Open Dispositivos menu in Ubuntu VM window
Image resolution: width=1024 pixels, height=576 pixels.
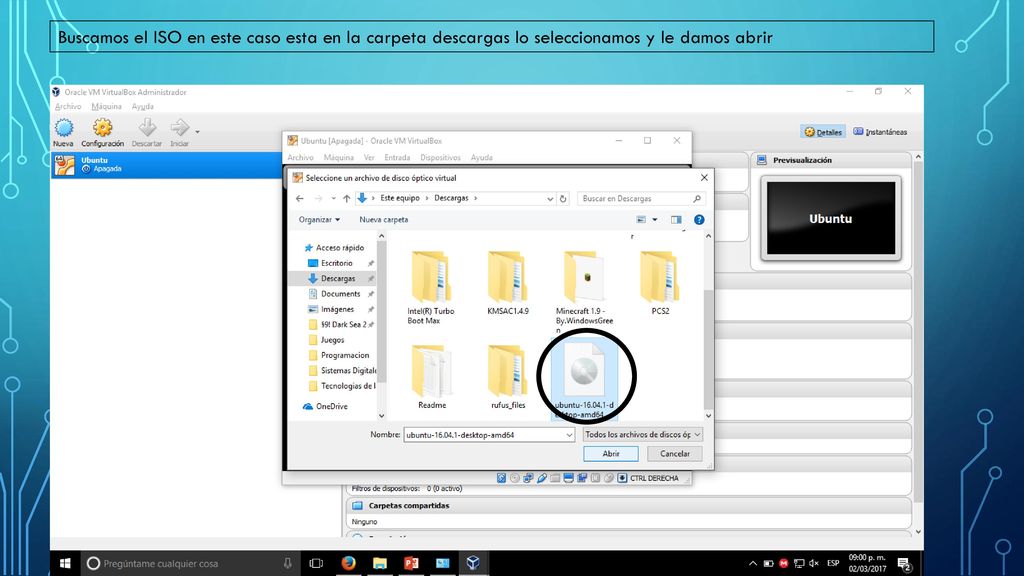(x=440, y=157)
